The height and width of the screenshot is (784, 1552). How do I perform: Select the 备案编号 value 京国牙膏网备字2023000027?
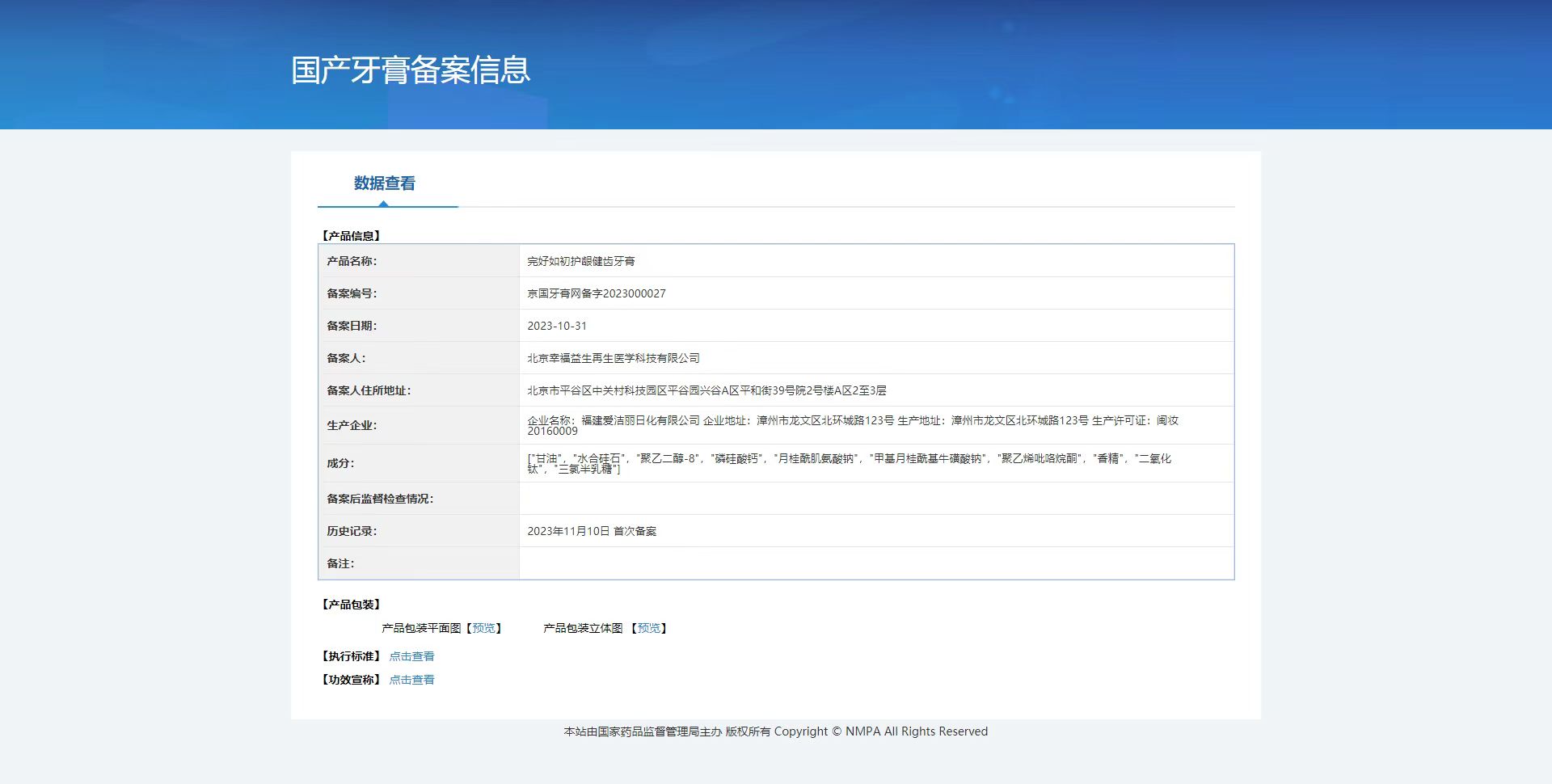pyautogui.click(x=597, y=293)
